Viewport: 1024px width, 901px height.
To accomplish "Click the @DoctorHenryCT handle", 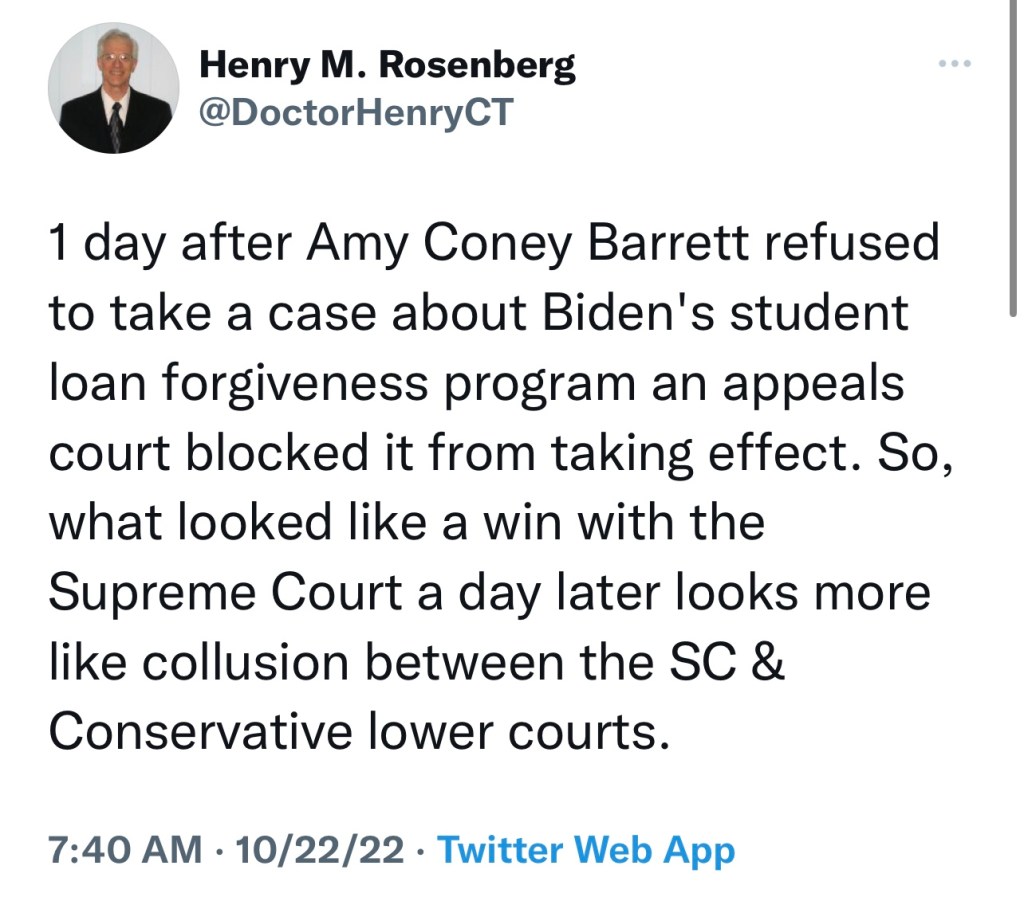I will (356, 112).
